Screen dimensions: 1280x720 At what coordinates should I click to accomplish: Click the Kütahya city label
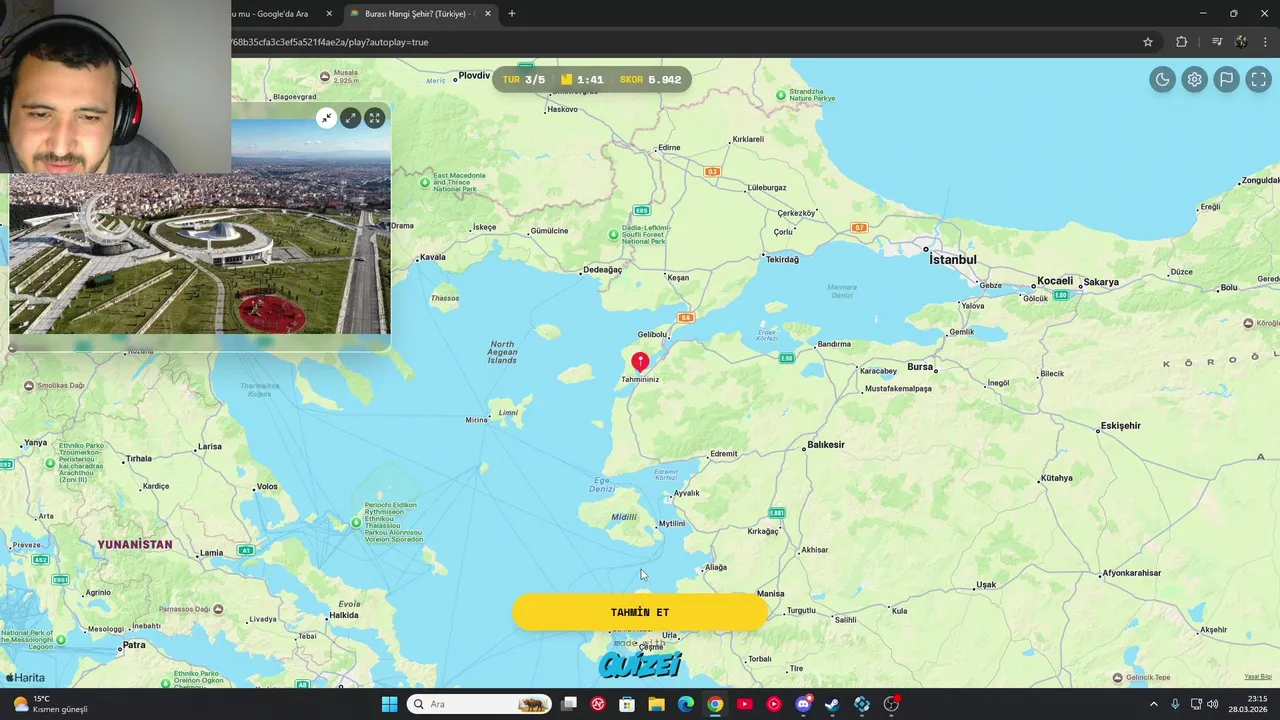[1056, 478]
